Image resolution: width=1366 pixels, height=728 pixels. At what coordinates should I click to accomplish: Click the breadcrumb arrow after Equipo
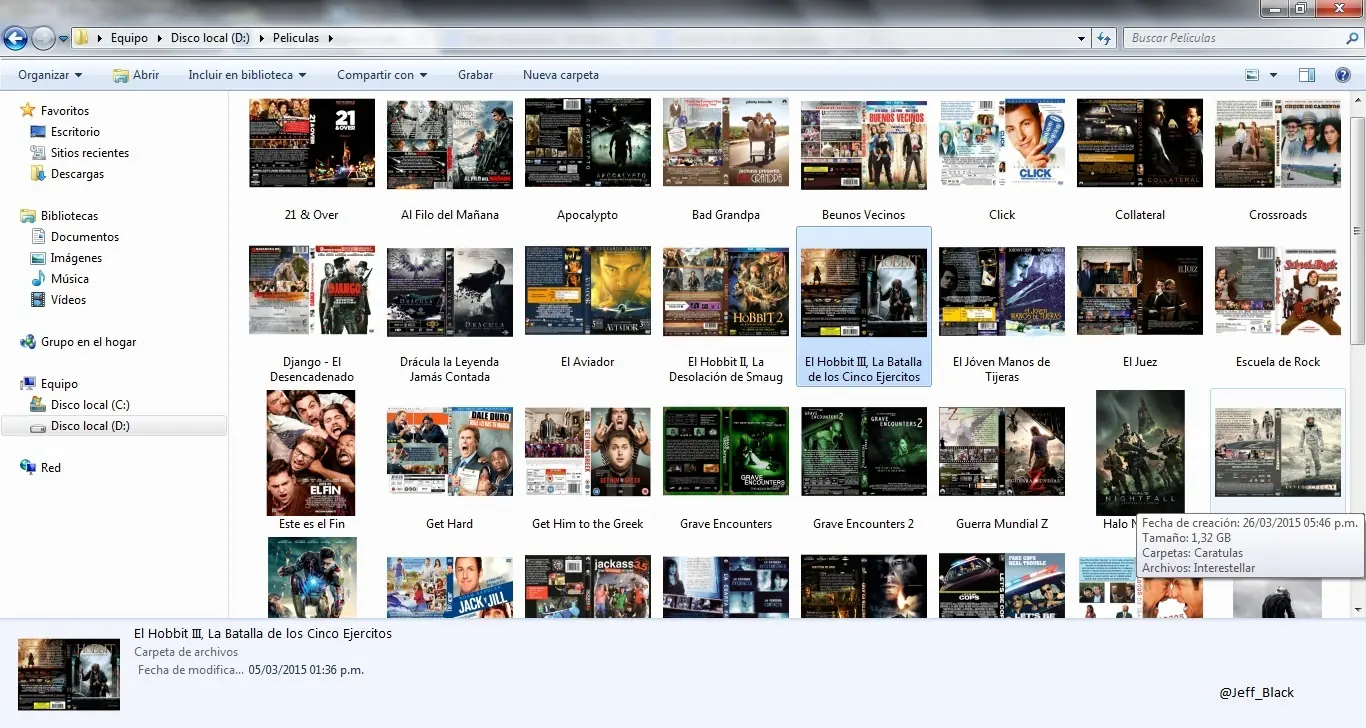click(159, 38)
